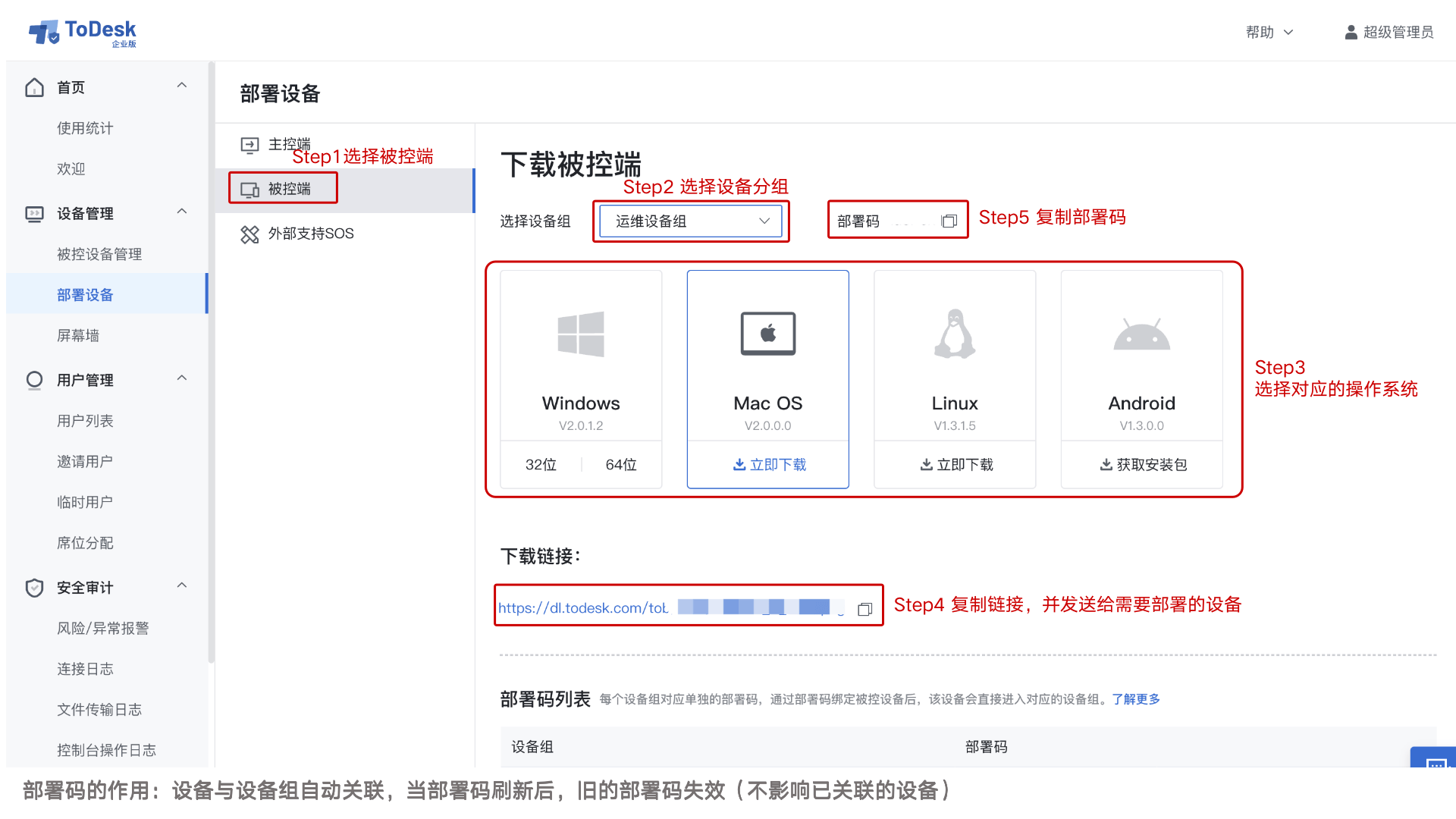Click the Mac OS apple icon
Image resolution: width=1456 pixels, height=819 pixels.
768,334
